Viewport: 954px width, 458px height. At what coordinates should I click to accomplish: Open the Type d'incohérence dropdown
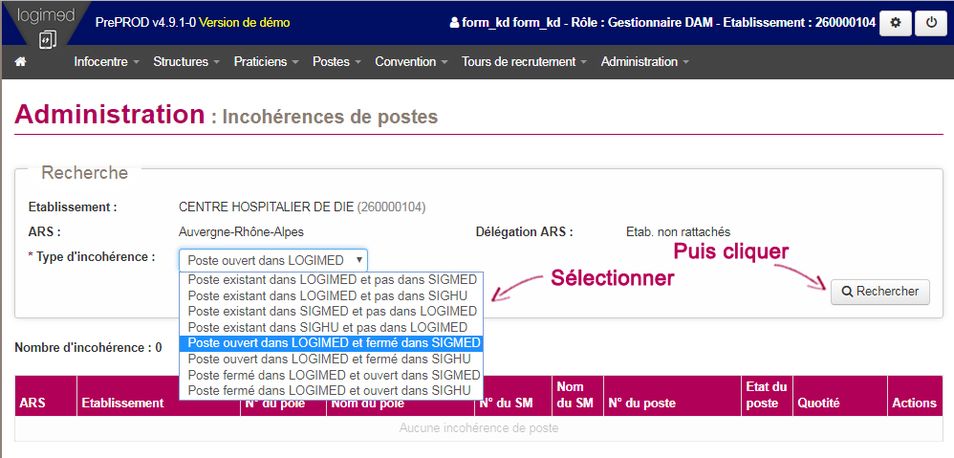point(273,260)
